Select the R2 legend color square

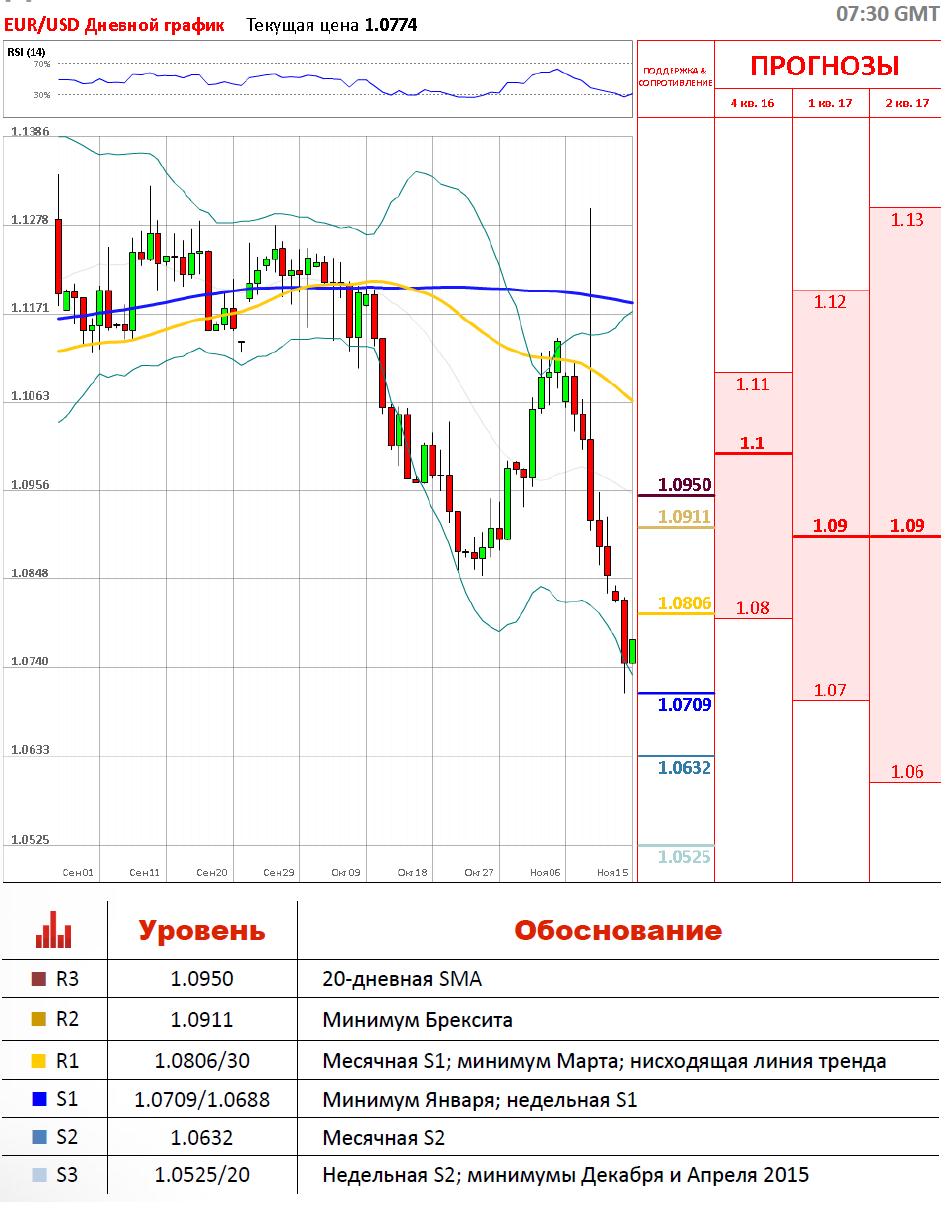click(39, 1020)
